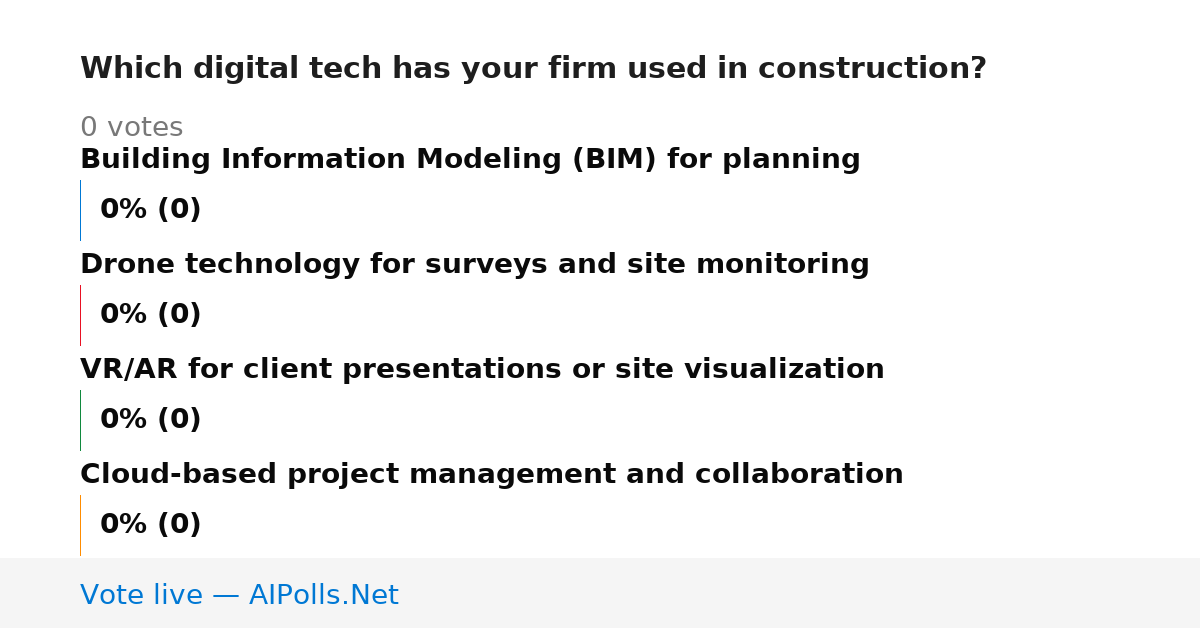This screenshot has width=1200, height=628.
Task: Select the Building Information Modeling (BIM) option
Action: (470, 160)
